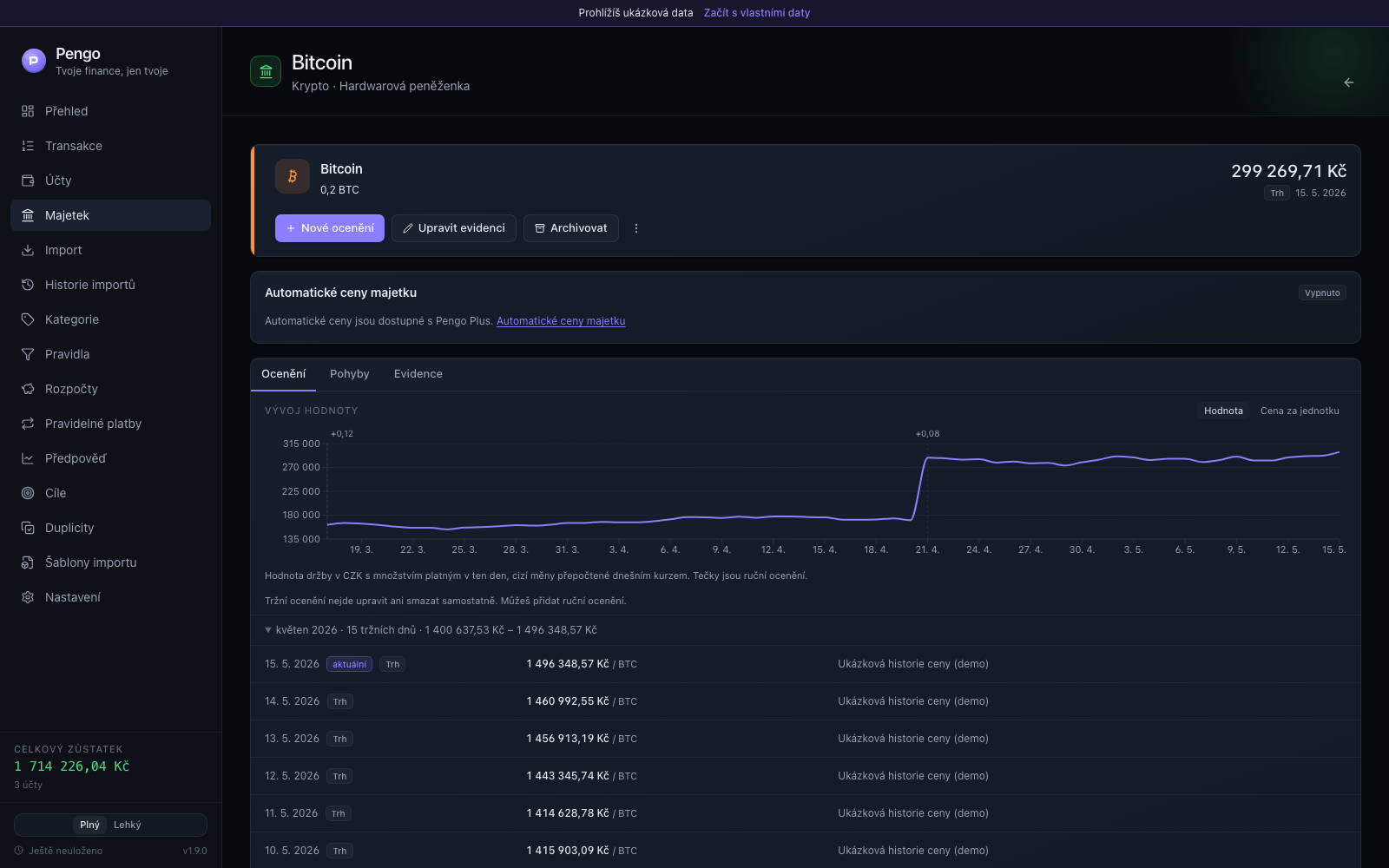Open the Duplicity copy icon
The height and width of the screenshot is (868, 1389).
[x=28, y=528]
